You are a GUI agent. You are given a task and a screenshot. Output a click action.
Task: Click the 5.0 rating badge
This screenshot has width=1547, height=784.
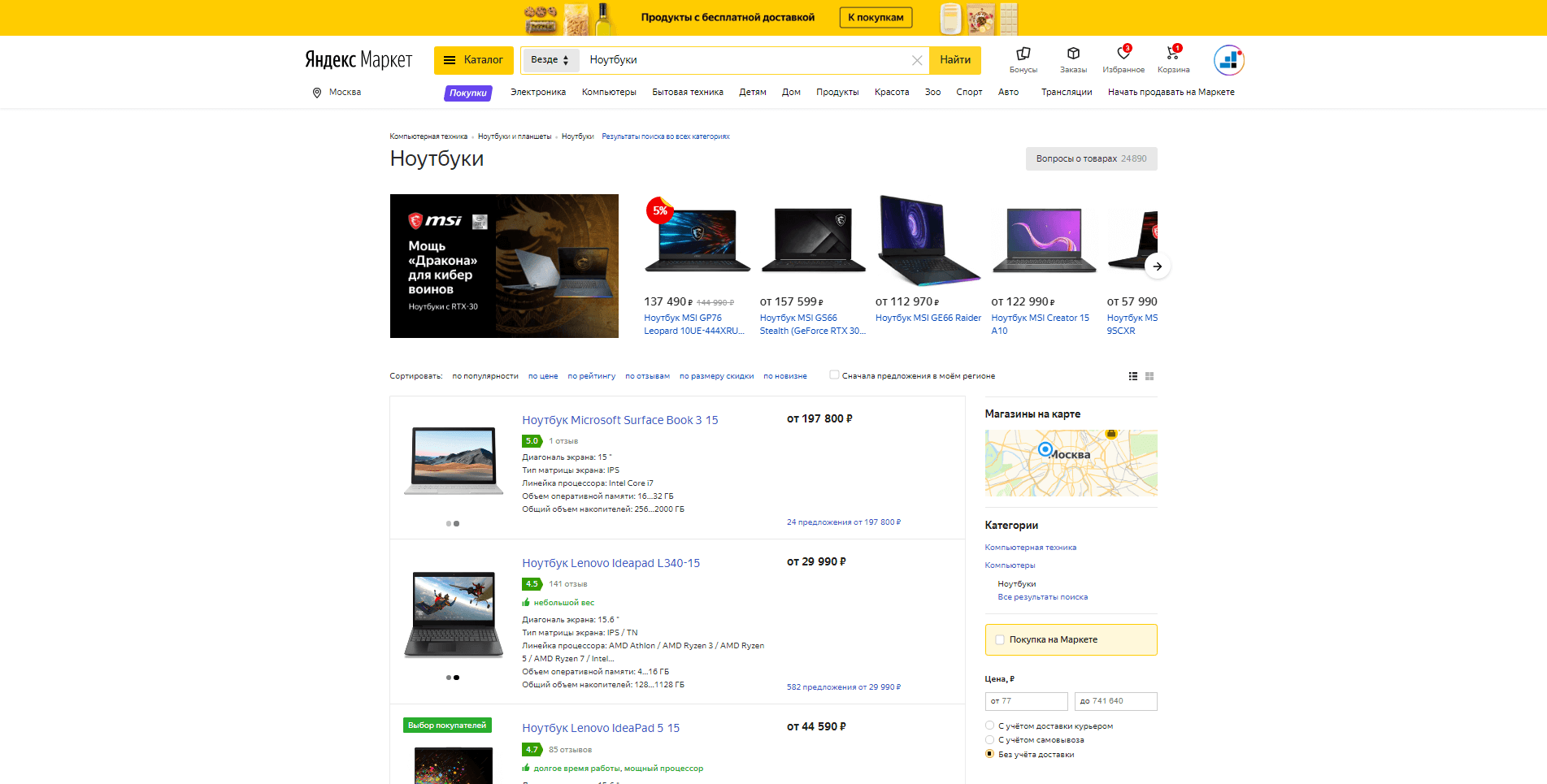click(532, 441)
